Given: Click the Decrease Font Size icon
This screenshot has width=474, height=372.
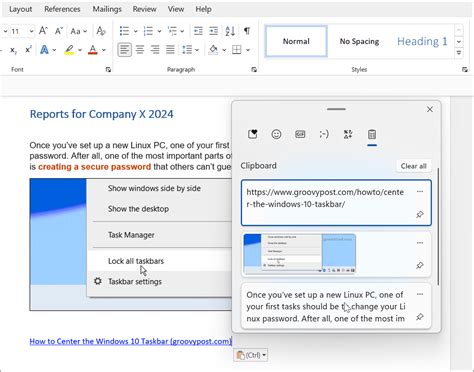Looking at the screenshot, I should [x=59, y=31].
